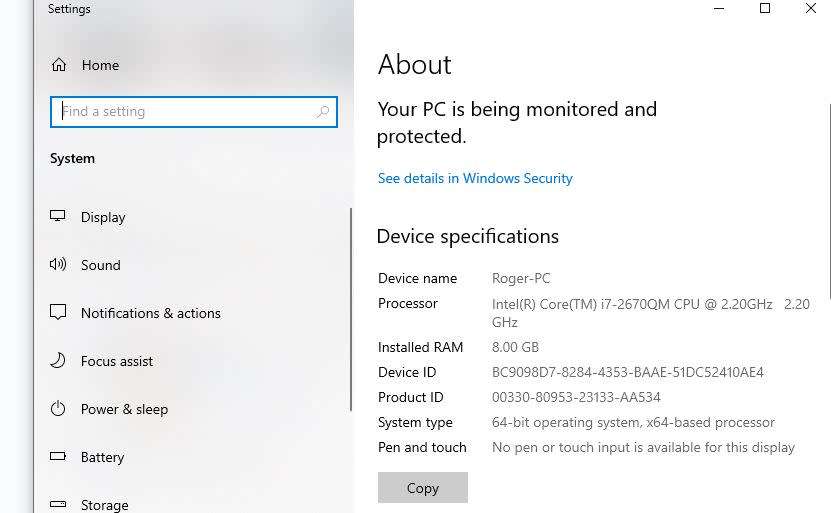Click the Storage drive icon
Viewport: 831px width, 513px height.
[58, 505]
